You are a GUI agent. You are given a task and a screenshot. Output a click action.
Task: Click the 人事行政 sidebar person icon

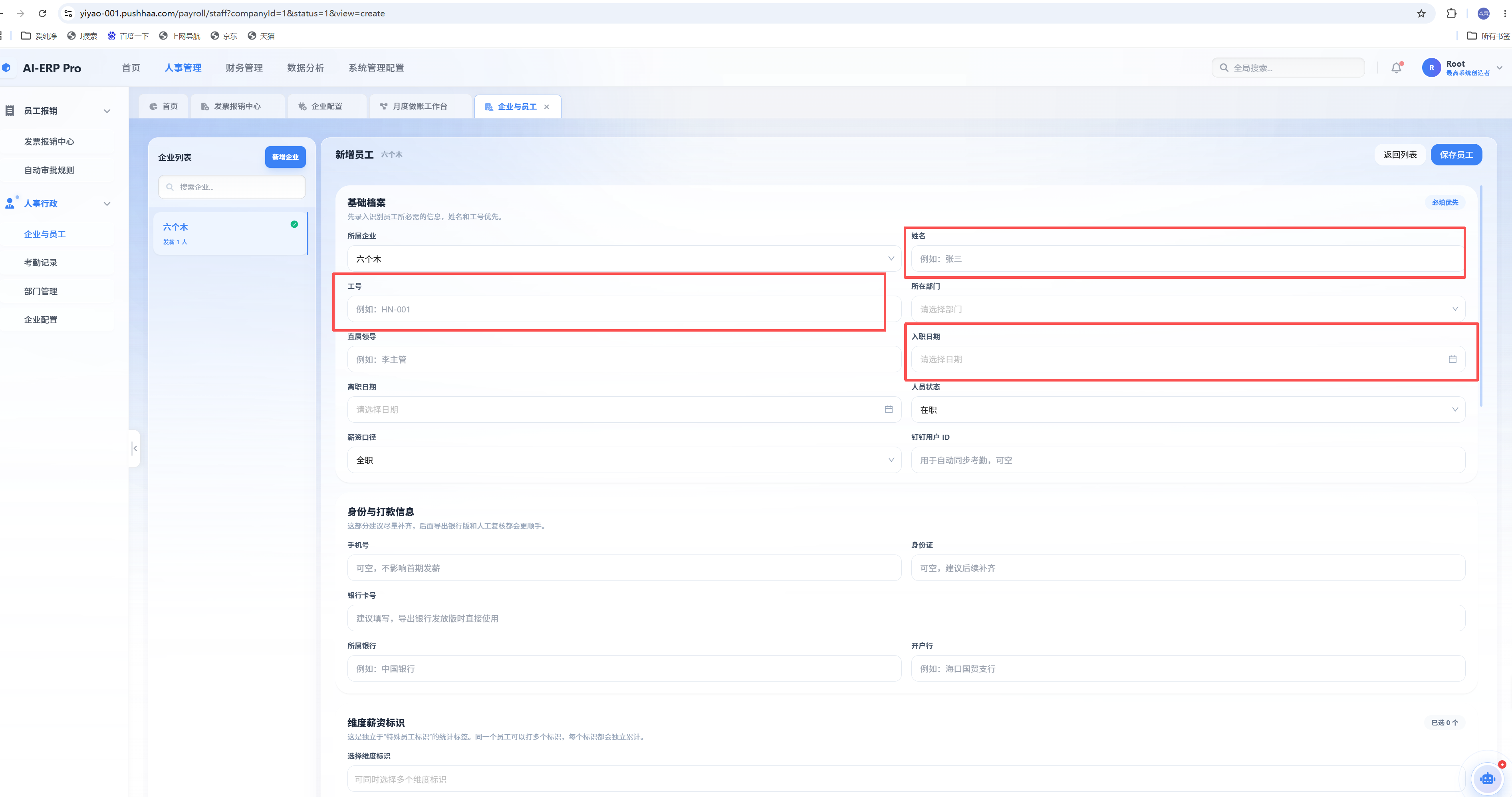coord(10,203)
